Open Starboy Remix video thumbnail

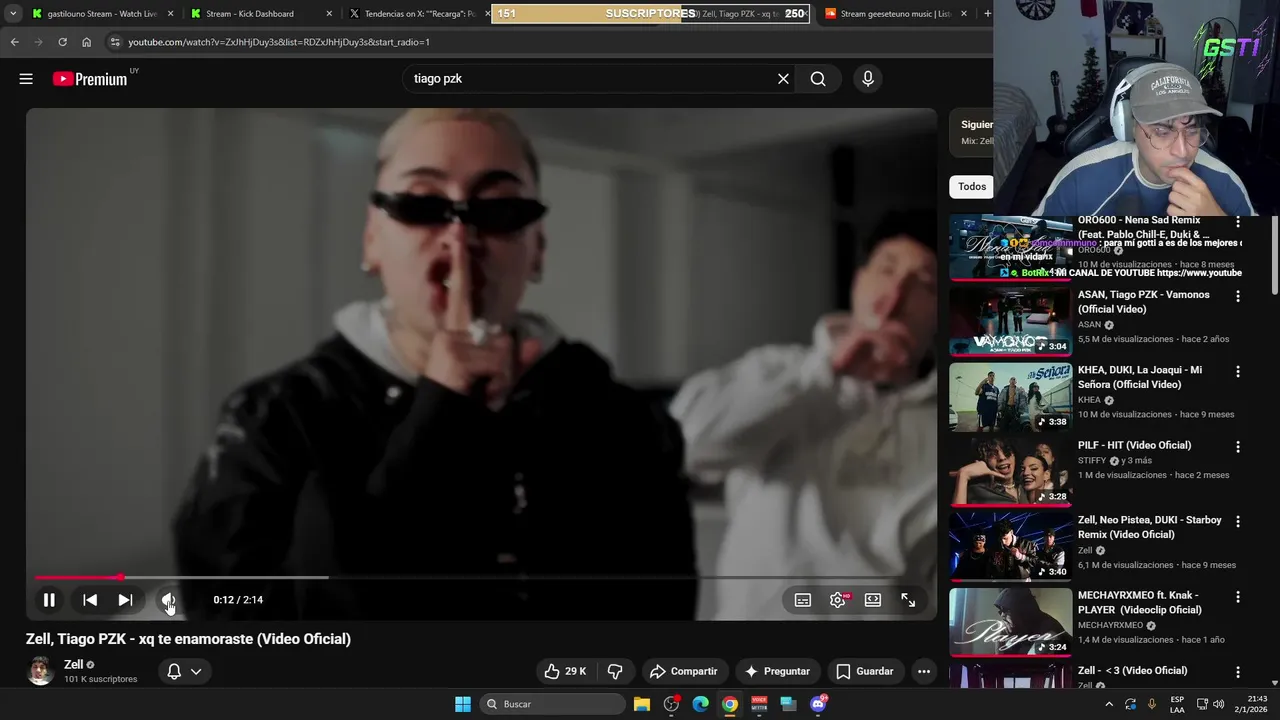(x=1010, y=547)
